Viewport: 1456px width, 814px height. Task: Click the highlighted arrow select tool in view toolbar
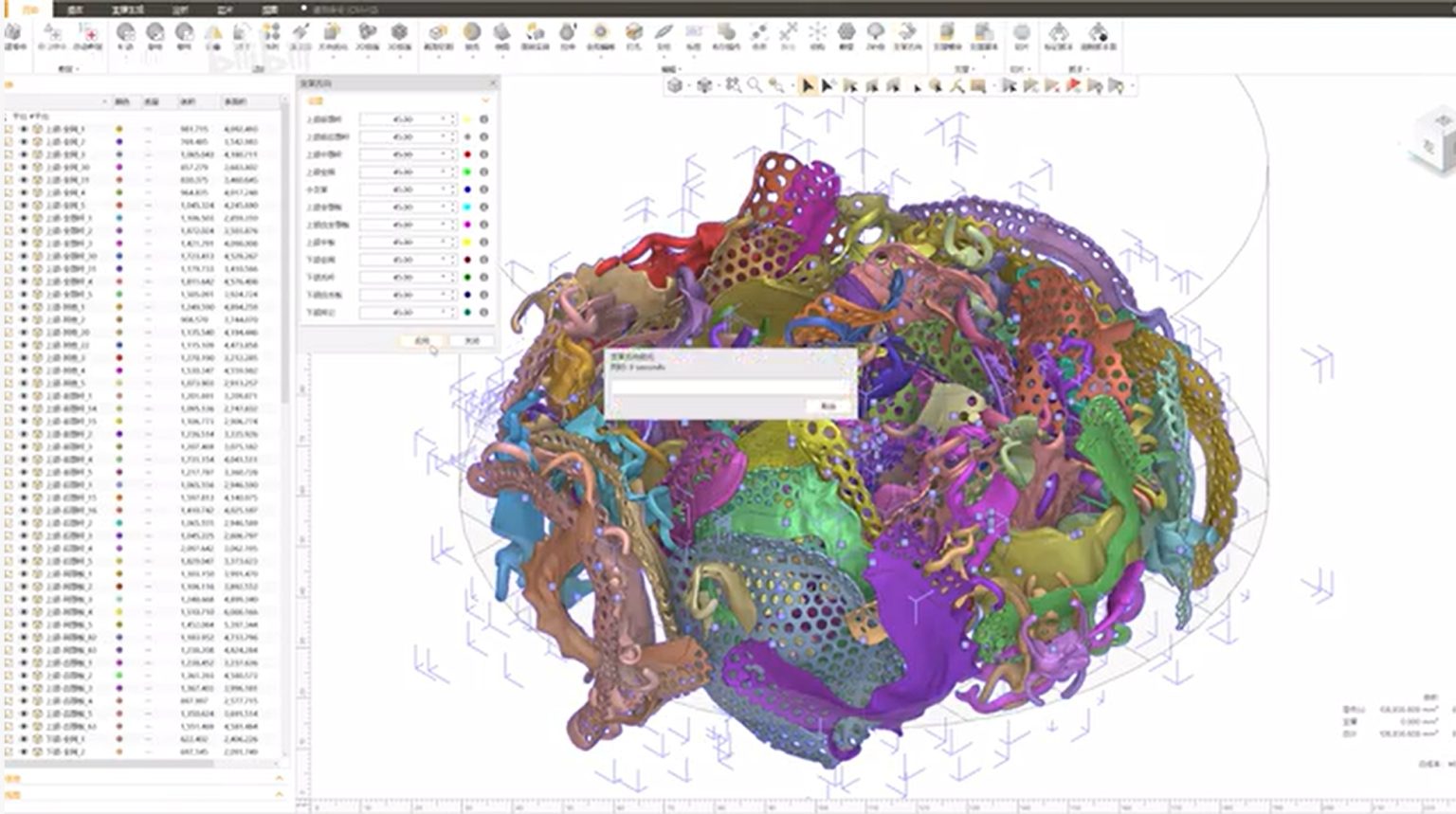click(x=808, y=85)
